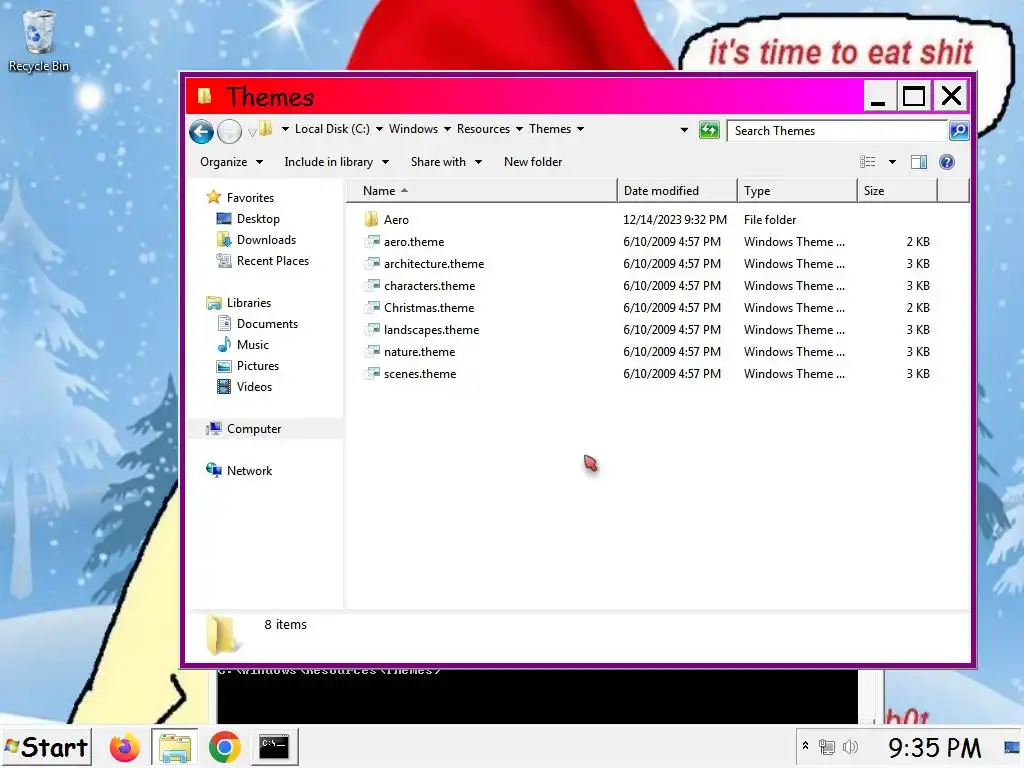The width and height of the screenshot is (1024, 768).
Task: Click network tray icon
Action: (827, 747)
